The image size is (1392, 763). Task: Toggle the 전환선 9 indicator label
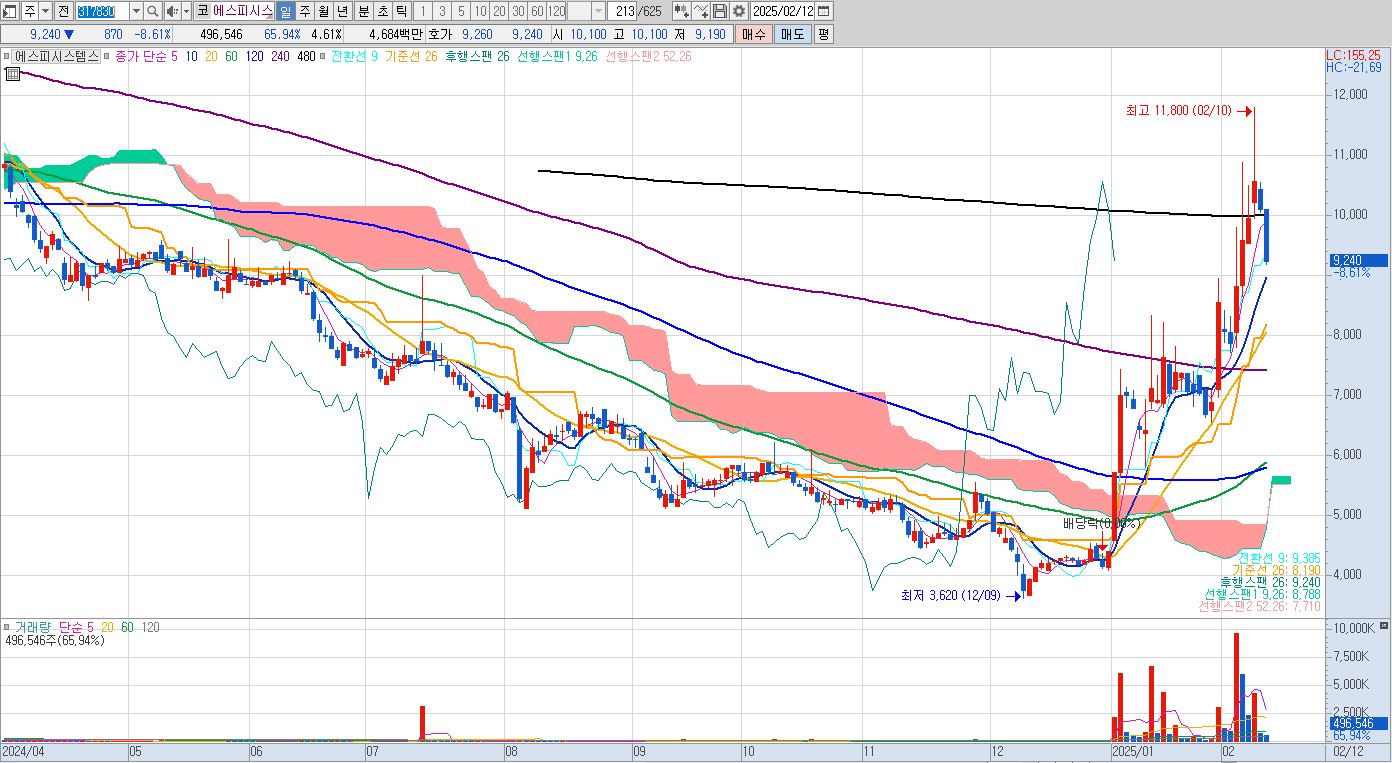coord(353,56)
